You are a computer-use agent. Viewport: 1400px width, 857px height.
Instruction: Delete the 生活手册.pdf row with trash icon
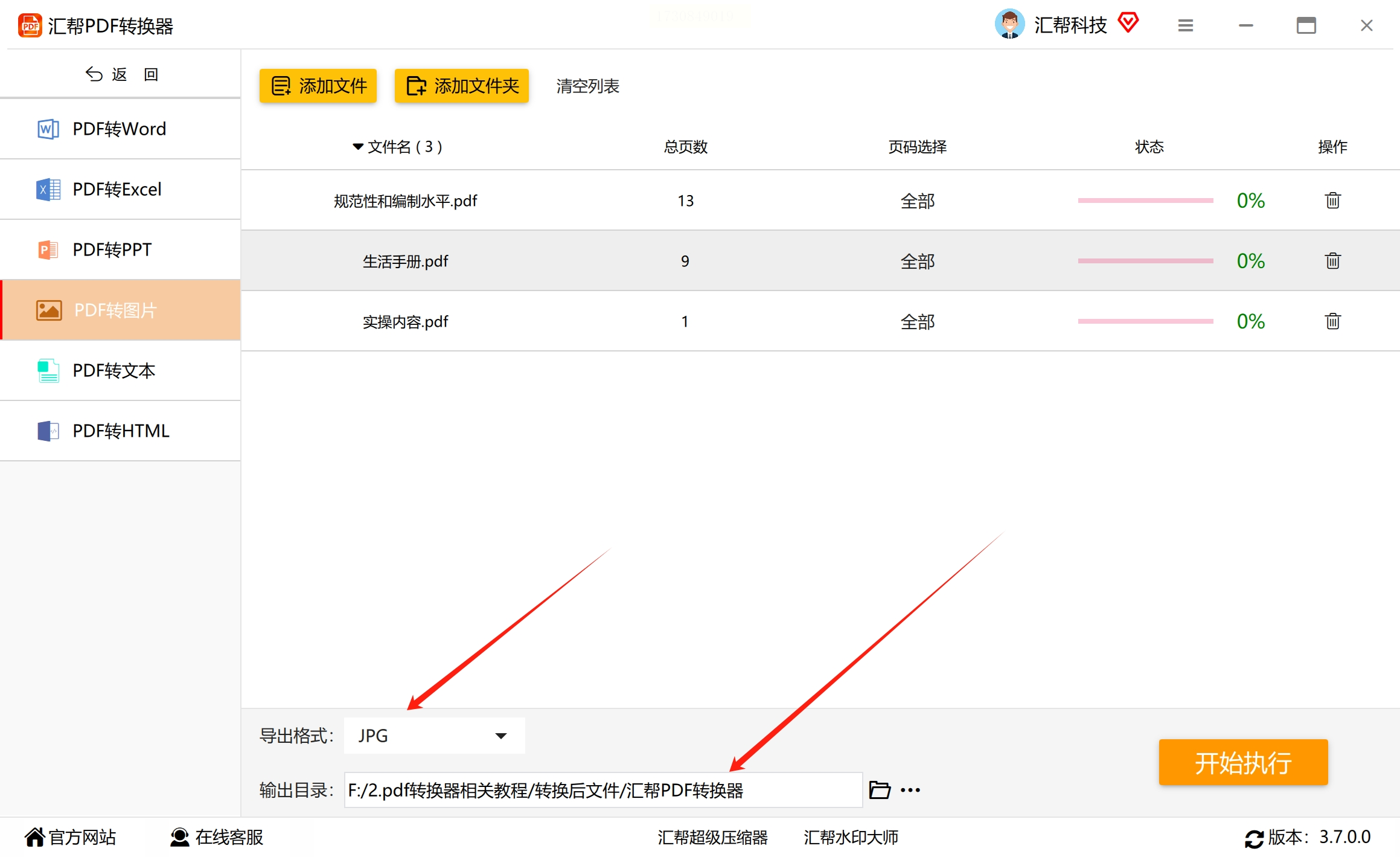(1332, 260)
